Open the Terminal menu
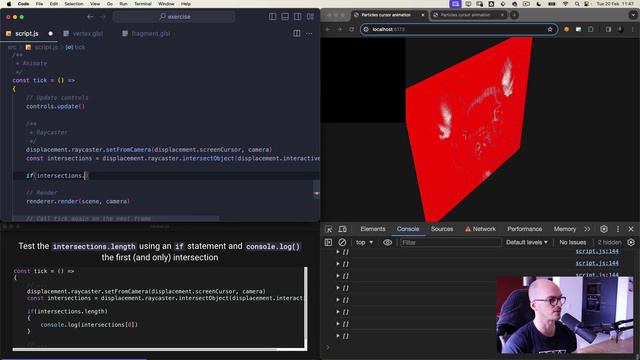This screenshot has width=640, height=360. 142,4
